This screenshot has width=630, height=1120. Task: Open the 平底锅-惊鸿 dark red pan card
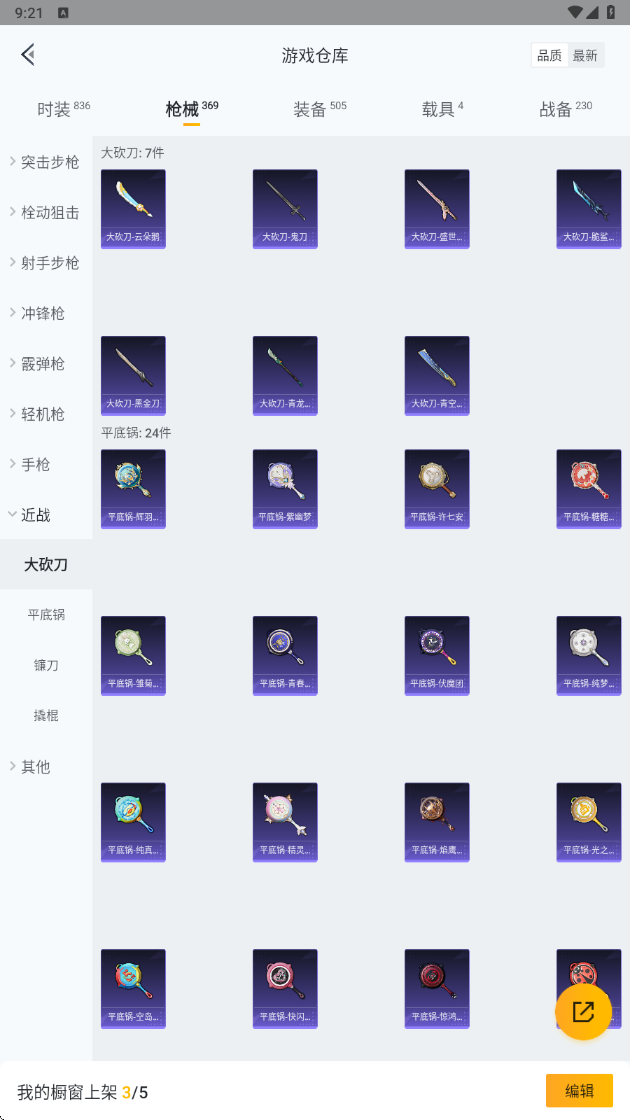437,989
